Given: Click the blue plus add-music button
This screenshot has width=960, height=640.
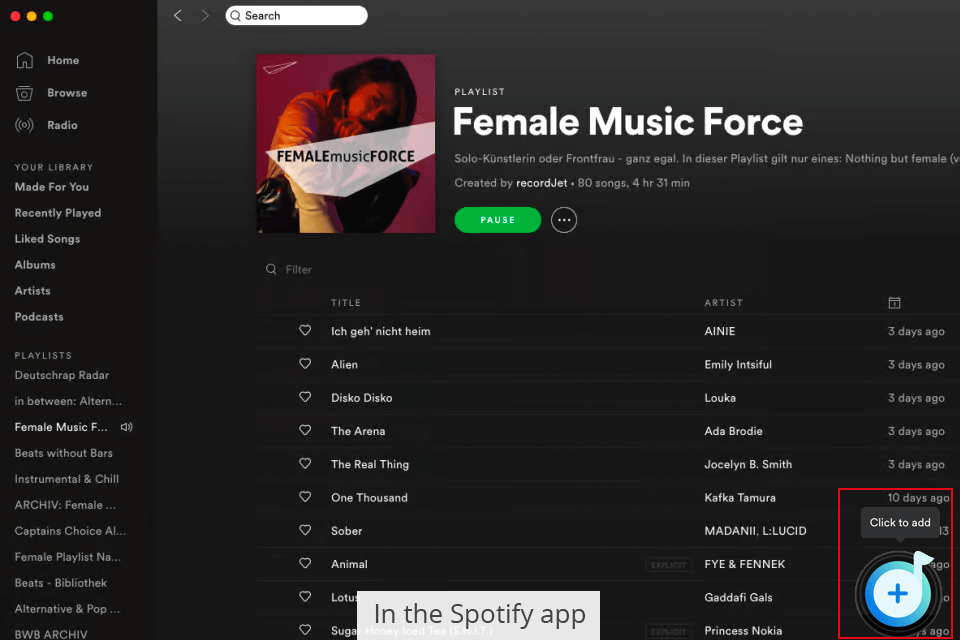Looking at the screenshot, I should click(898, 593).
